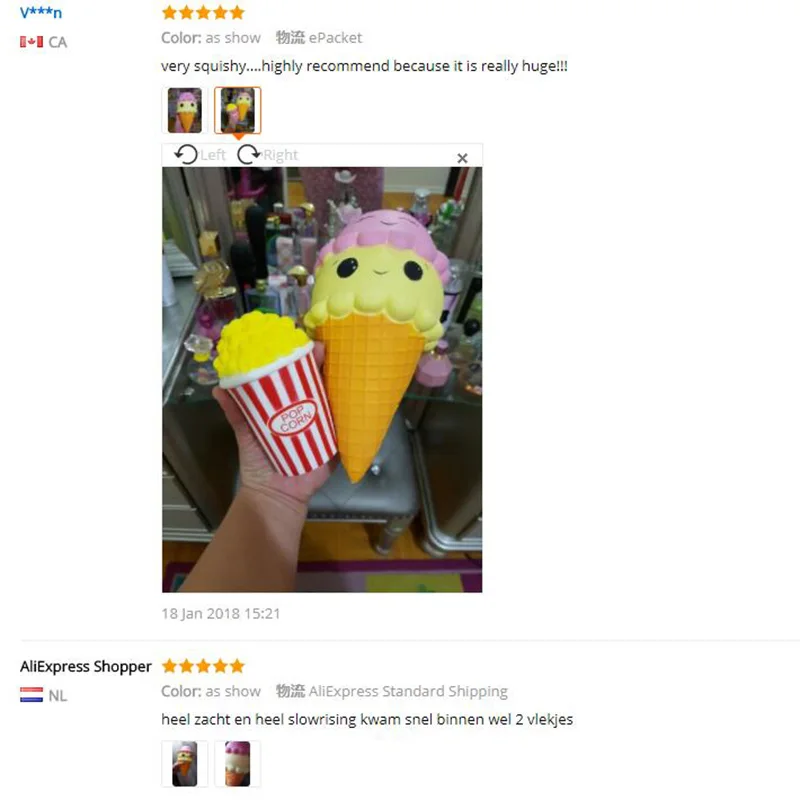This screenshot has width=800, height=800.
Task: Click the AliExpress Shopper reviewer name
Action: [86, 666]
